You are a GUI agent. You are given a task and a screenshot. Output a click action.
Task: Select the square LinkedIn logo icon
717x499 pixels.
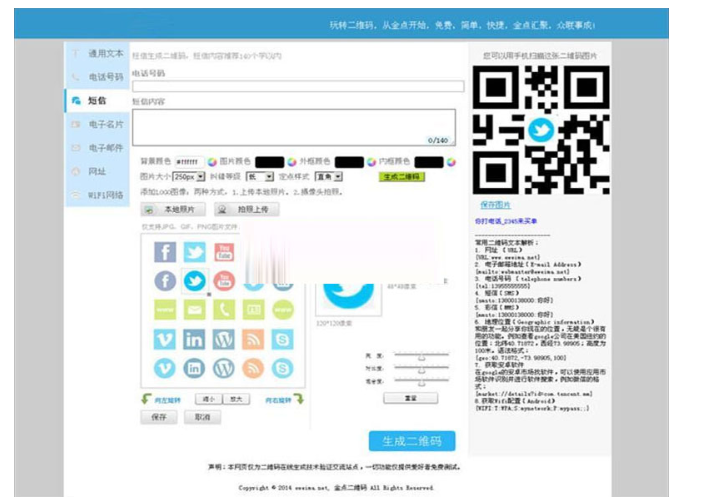coord(195,340)
